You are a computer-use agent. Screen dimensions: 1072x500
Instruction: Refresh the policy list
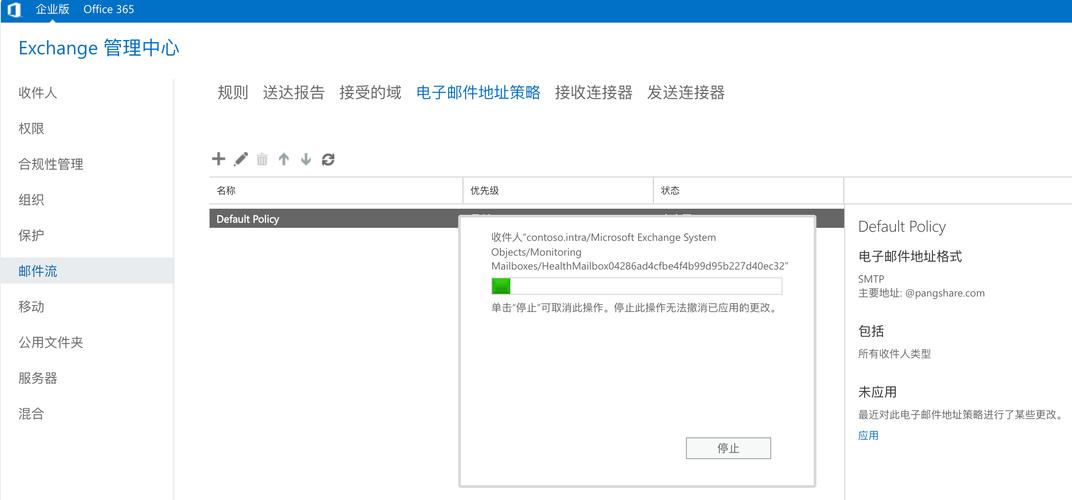[328, 159]
